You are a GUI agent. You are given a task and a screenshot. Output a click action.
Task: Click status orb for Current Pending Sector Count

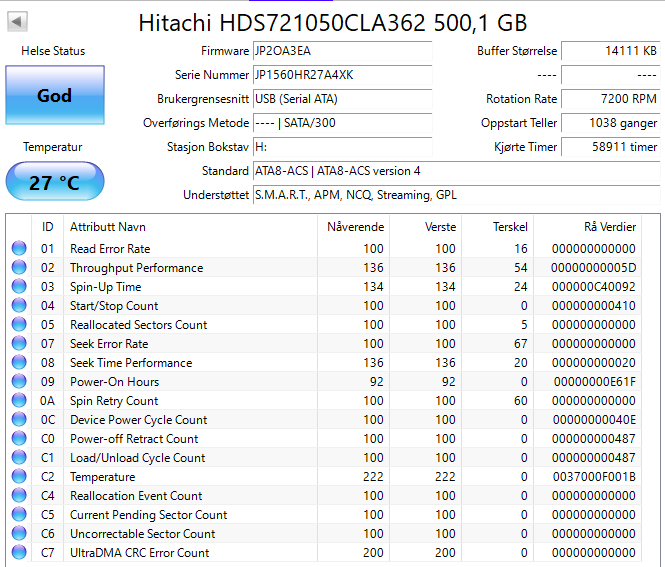point(19,514)
